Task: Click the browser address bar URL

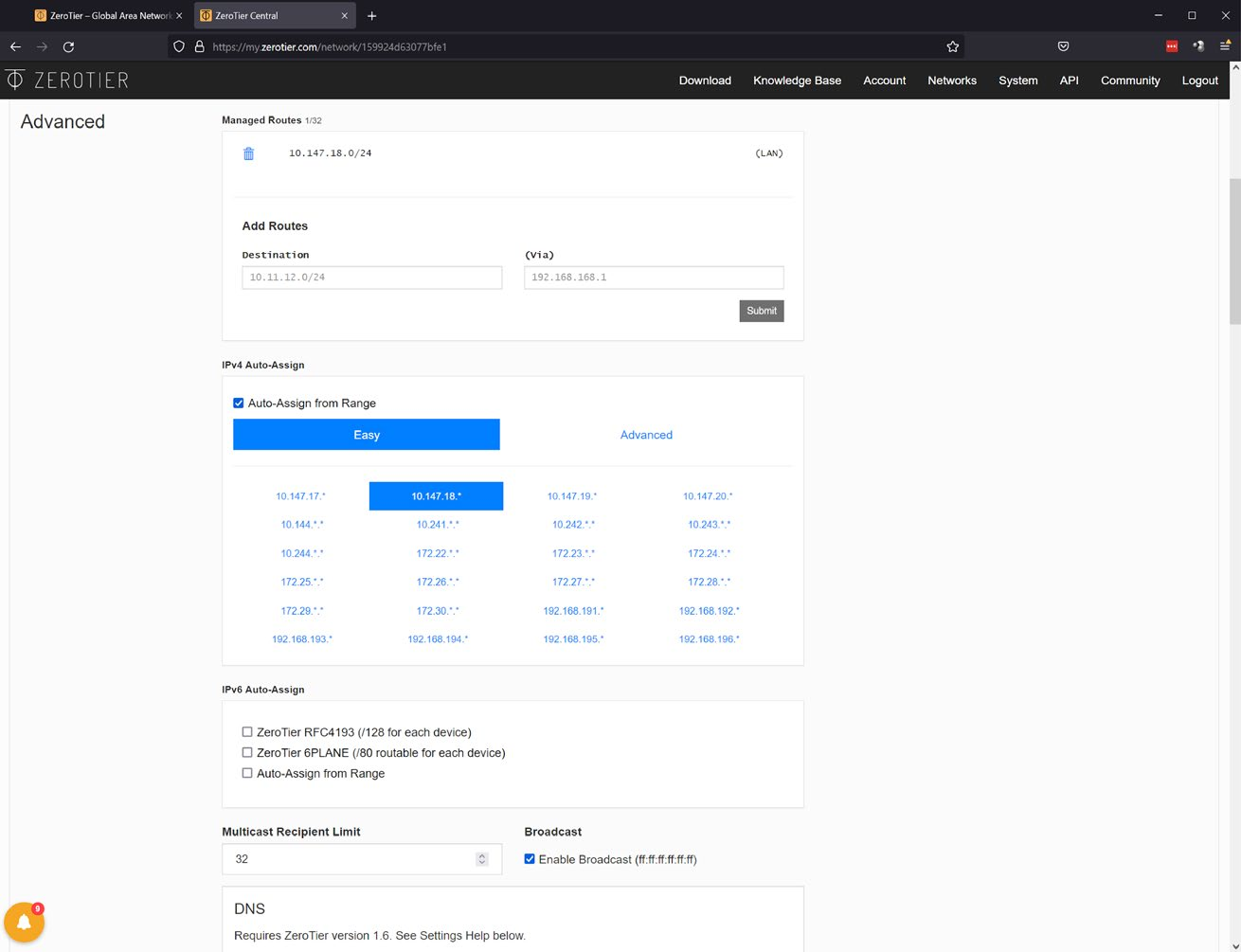Action: pos(330,46)
